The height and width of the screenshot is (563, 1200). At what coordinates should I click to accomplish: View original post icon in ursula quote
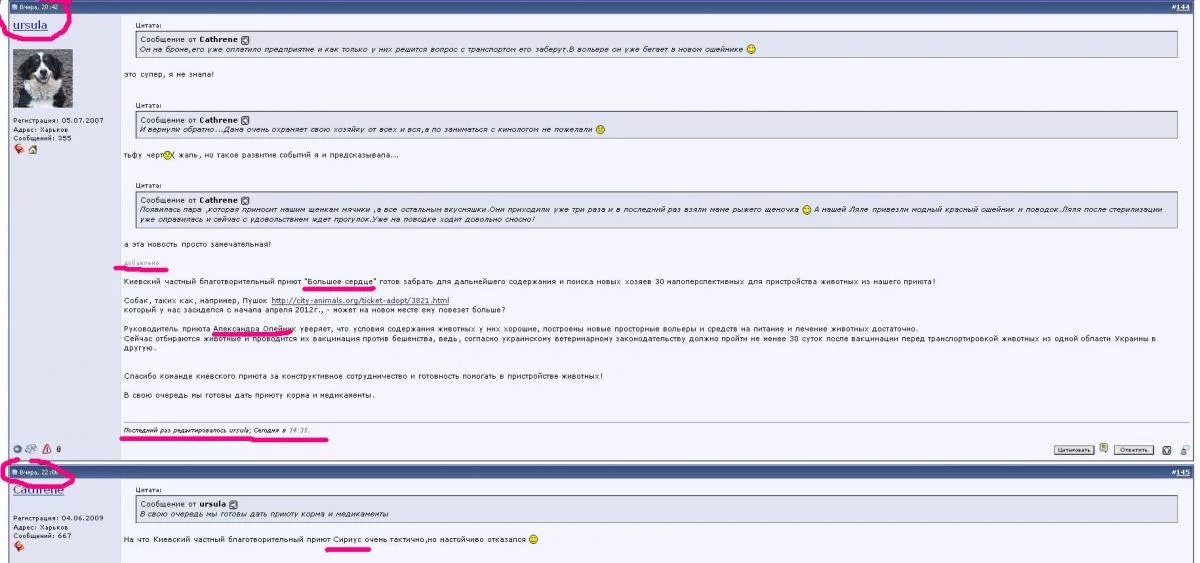(x=232, y=503)
